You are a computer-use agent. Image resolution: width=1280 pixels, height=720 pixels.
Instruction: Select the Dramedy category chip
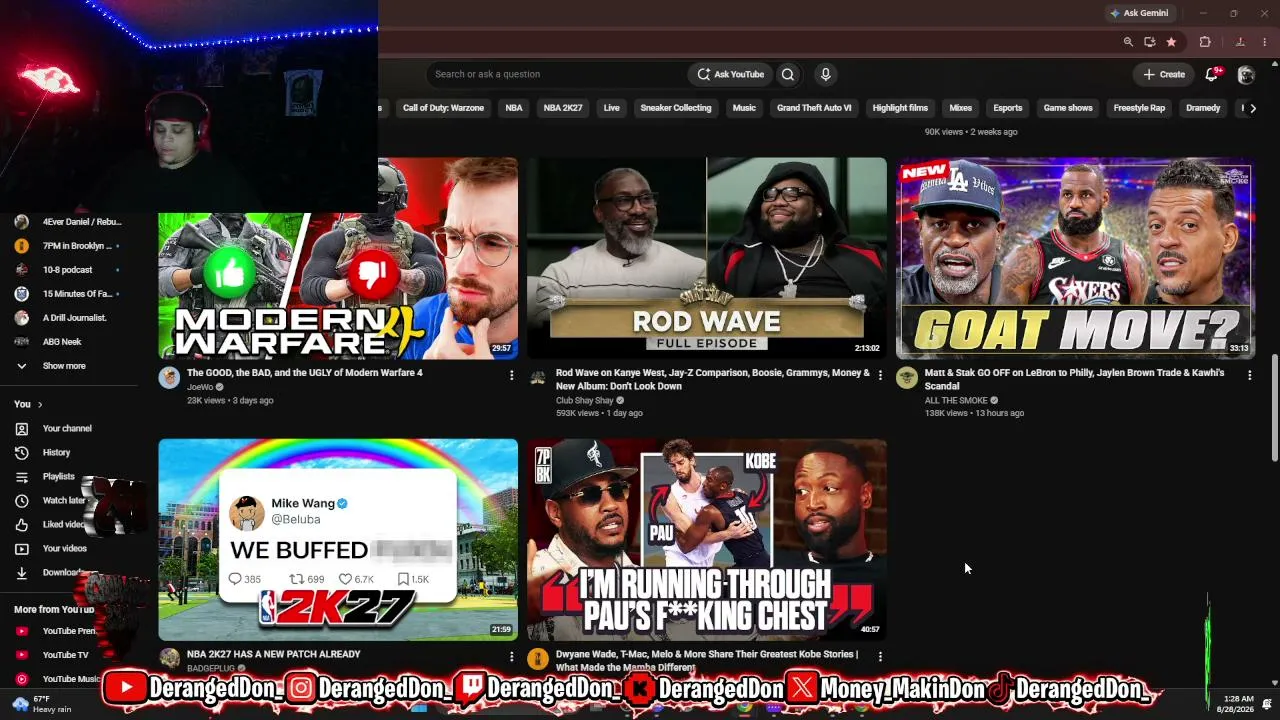click(1203, 108)
